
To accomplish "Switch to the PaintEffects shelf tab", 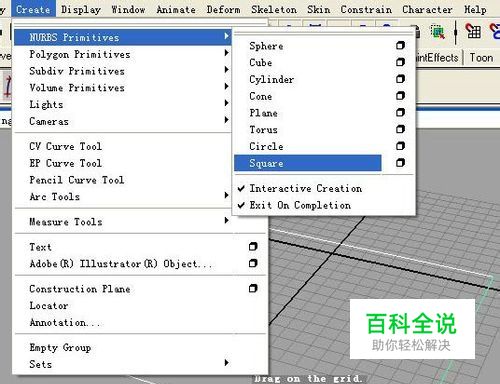I will click(x=437, y=58).
